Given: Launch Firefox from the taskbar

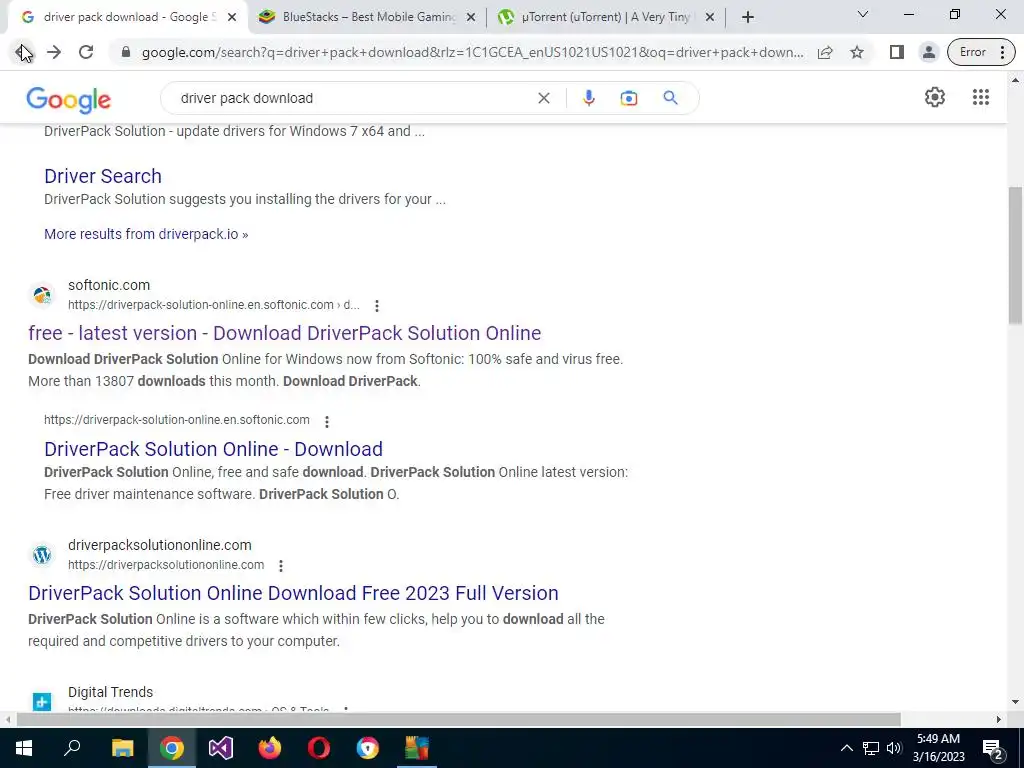Looking at the screenshot, I should point(270,748).
